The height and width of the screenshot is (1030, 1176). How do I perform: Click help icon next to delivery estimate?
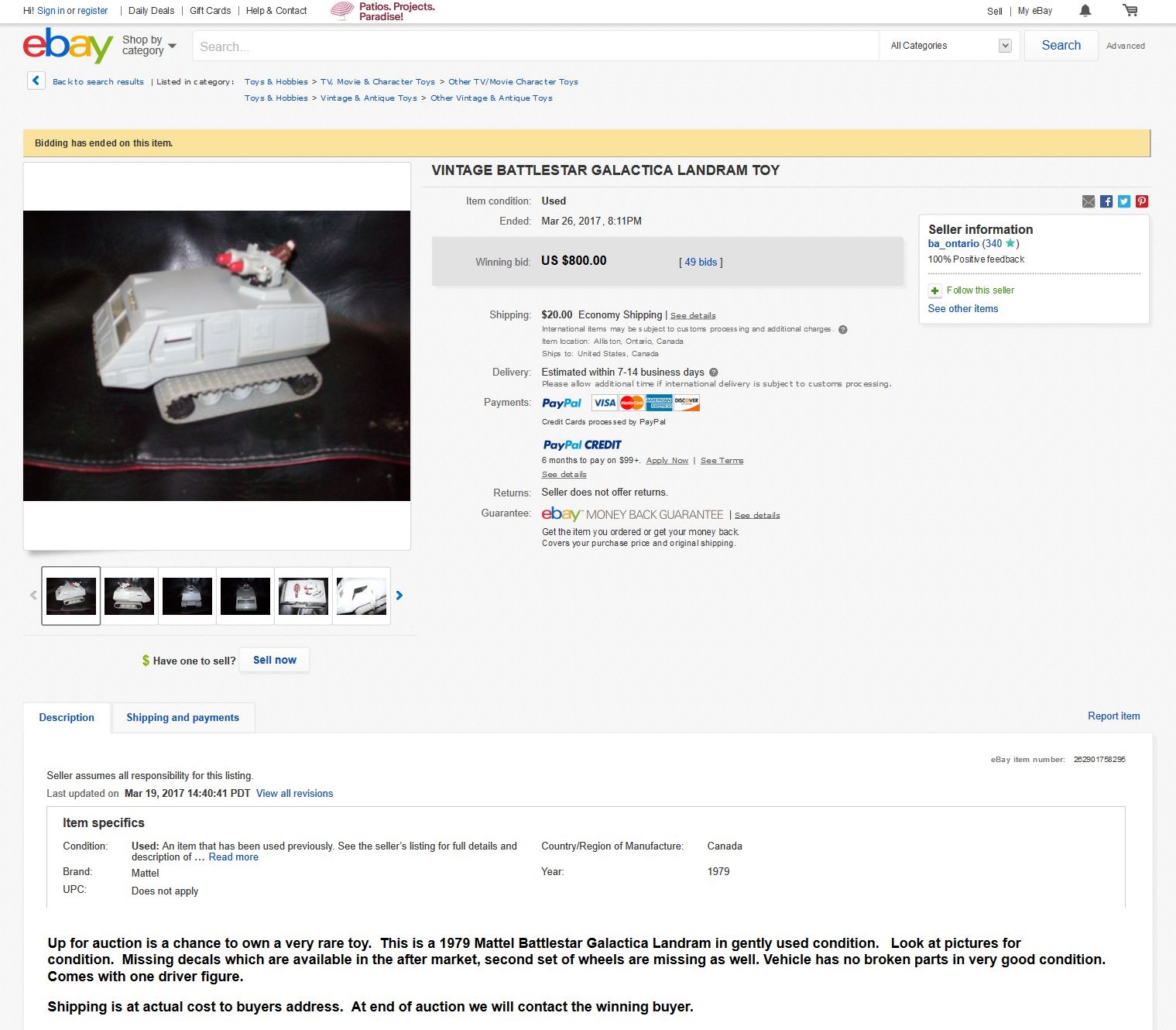[714, 373]
